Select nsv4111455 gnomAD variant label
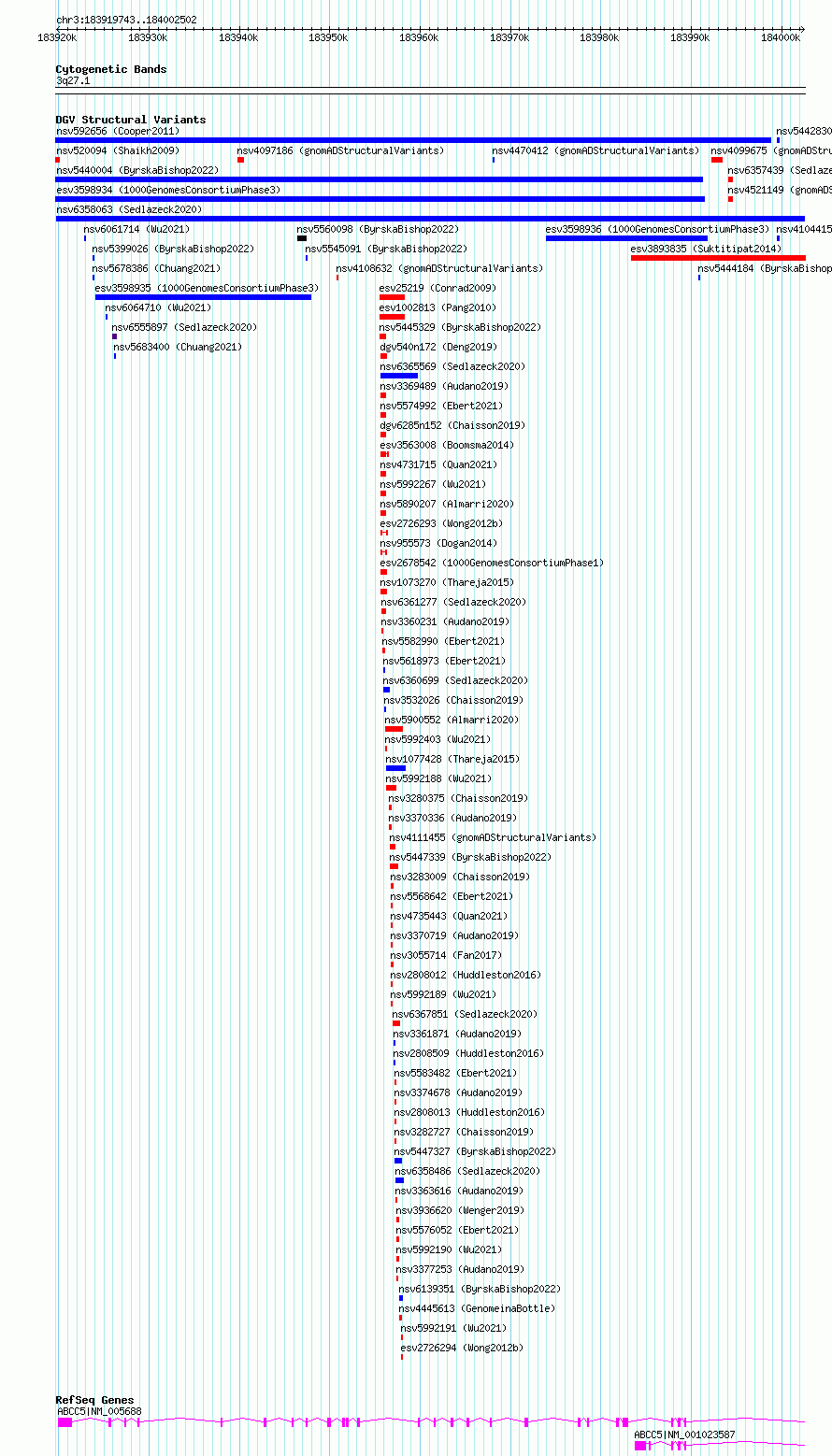This screenshot has height=1456, width=832. click(493, 837)
